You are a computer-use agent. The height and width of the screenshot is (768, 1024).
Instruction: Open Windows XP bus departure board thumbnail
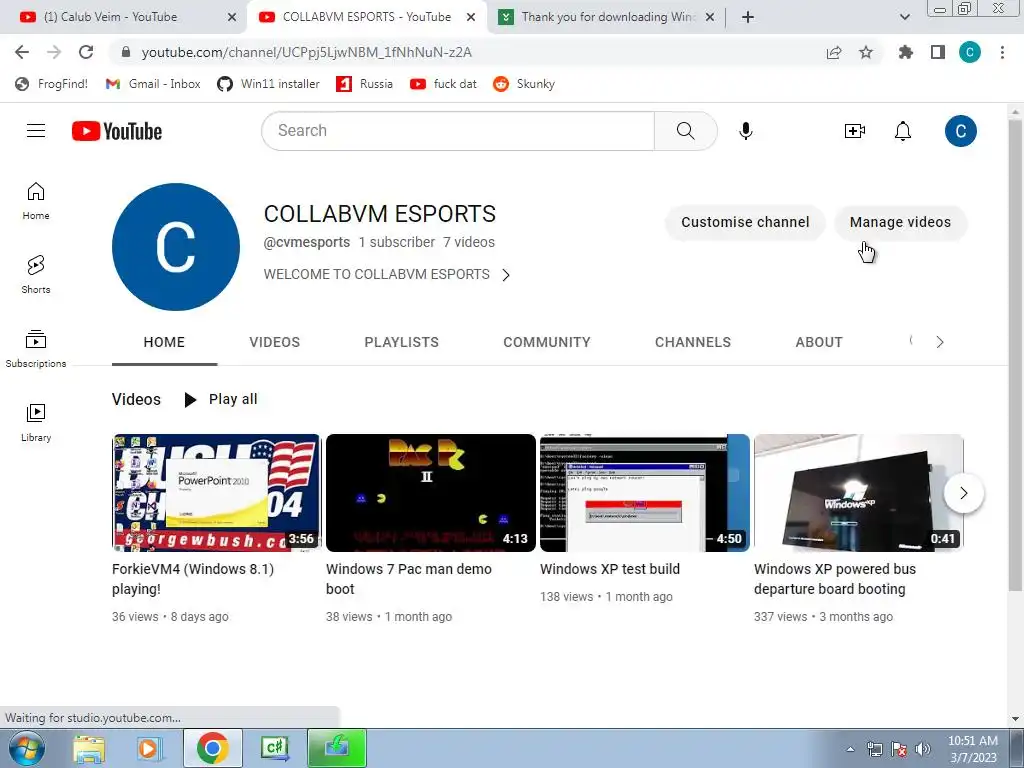[x=859, y=493]
